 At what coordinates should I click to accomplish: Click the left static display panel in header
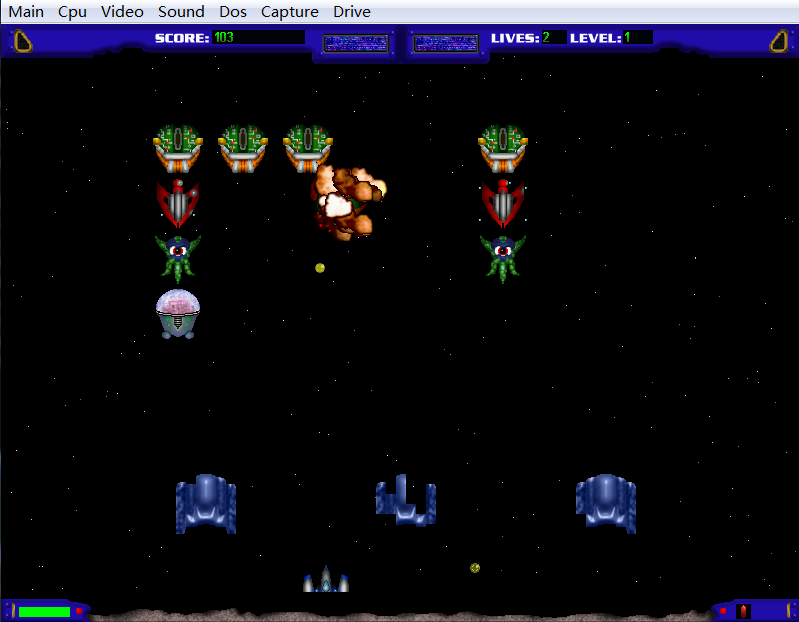[x=356, y=43]
